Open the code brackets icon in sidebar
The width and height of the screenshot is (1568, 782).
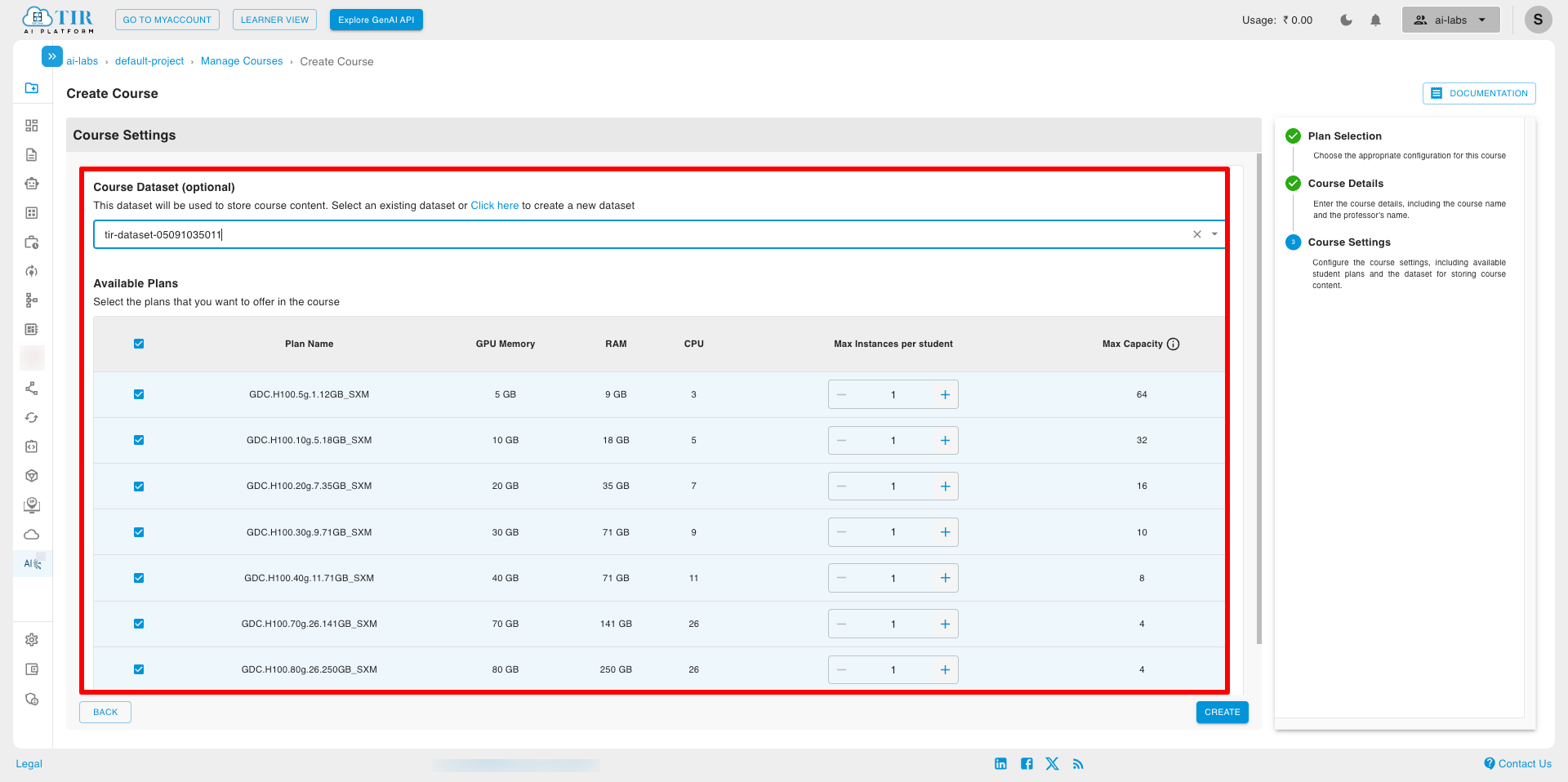[x=32, y=447]
